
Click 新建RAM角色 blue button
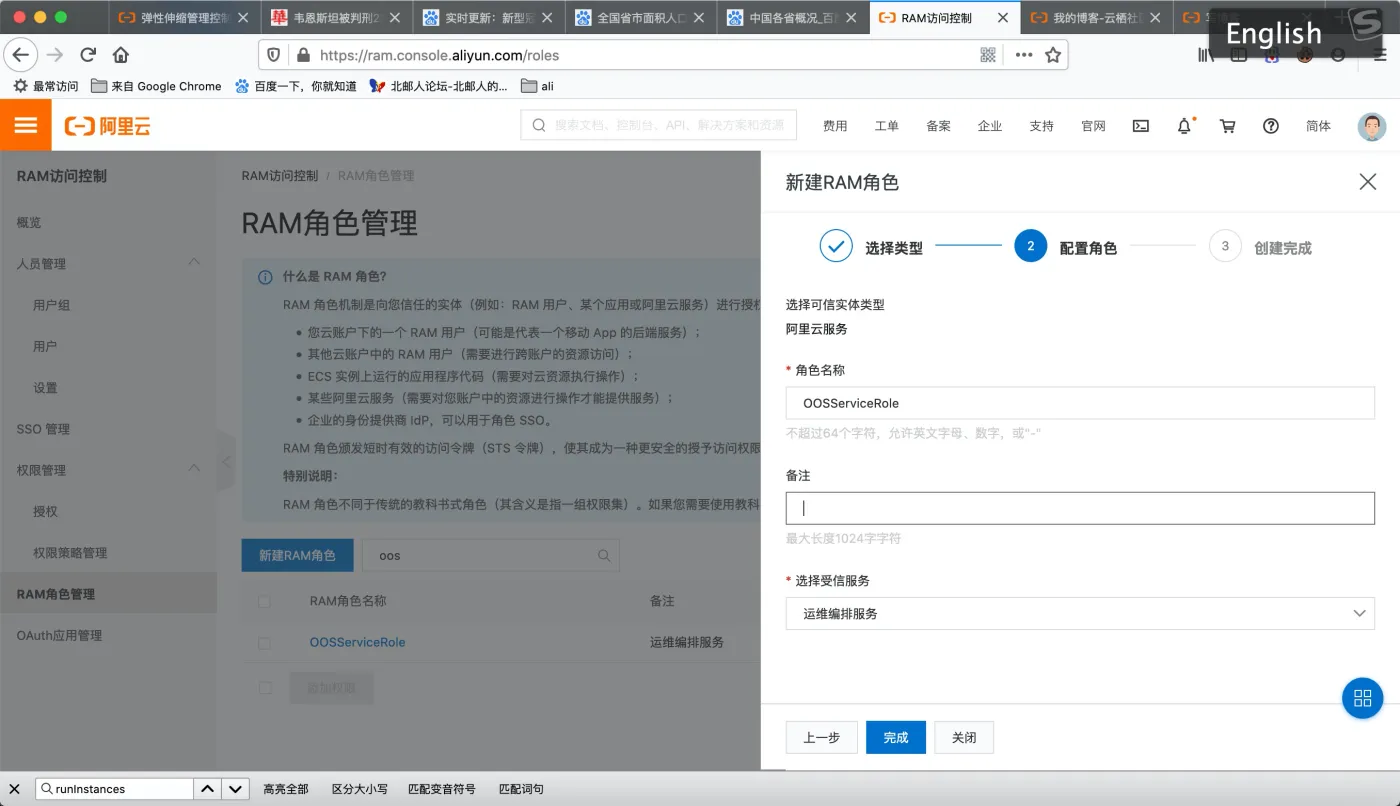click(x=298, y=555)
